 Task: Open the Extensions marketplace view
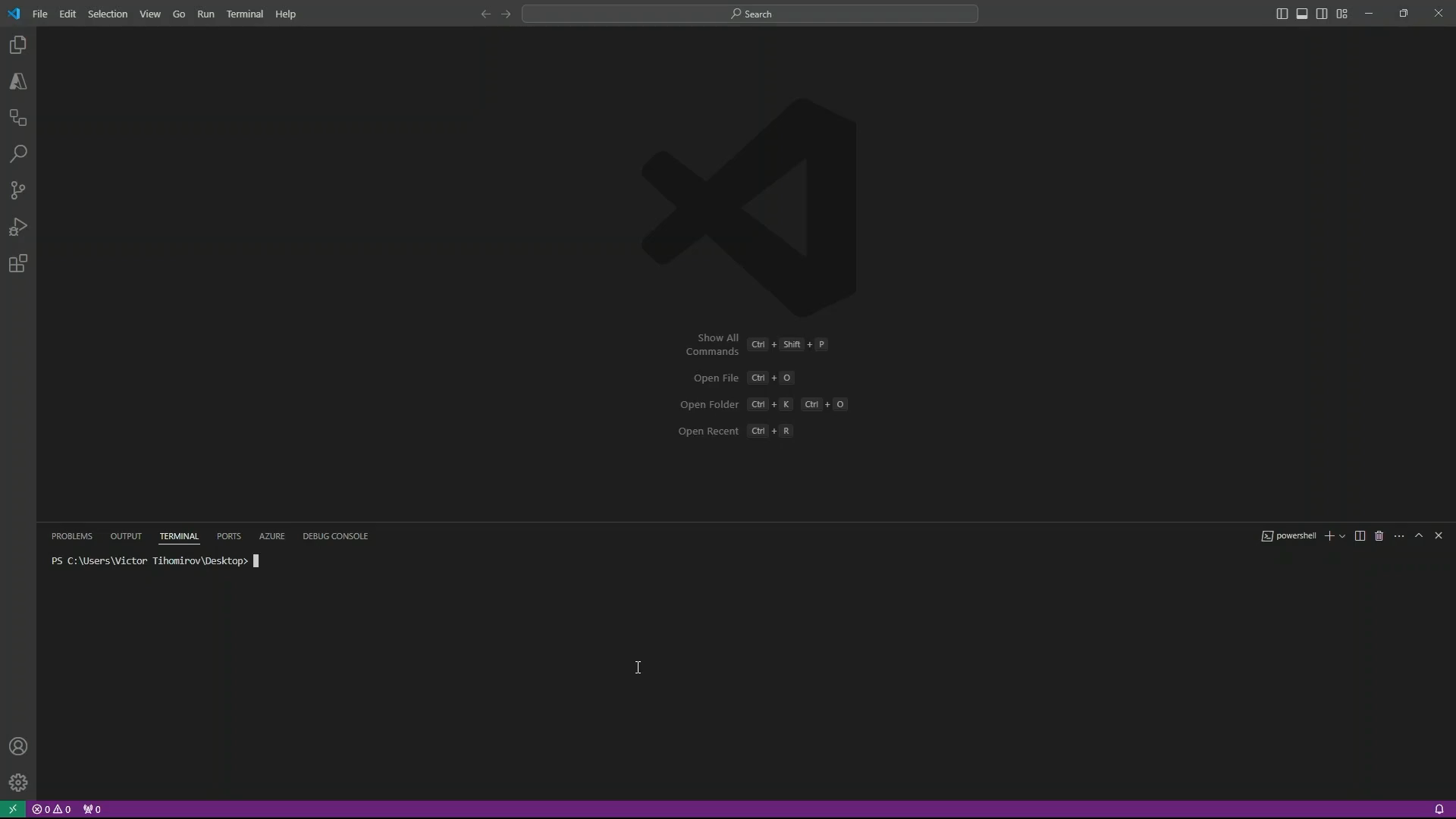click(18, 264)
